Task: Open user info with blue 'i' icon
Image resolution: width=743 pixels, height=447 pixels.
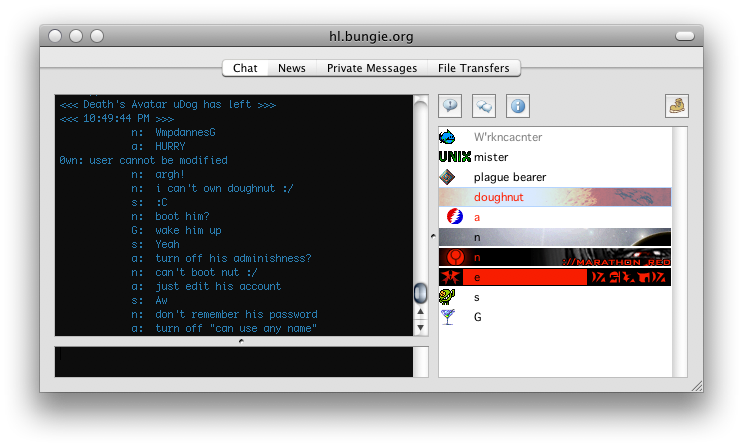Action: pyautogui.click(x=518, y=105)
